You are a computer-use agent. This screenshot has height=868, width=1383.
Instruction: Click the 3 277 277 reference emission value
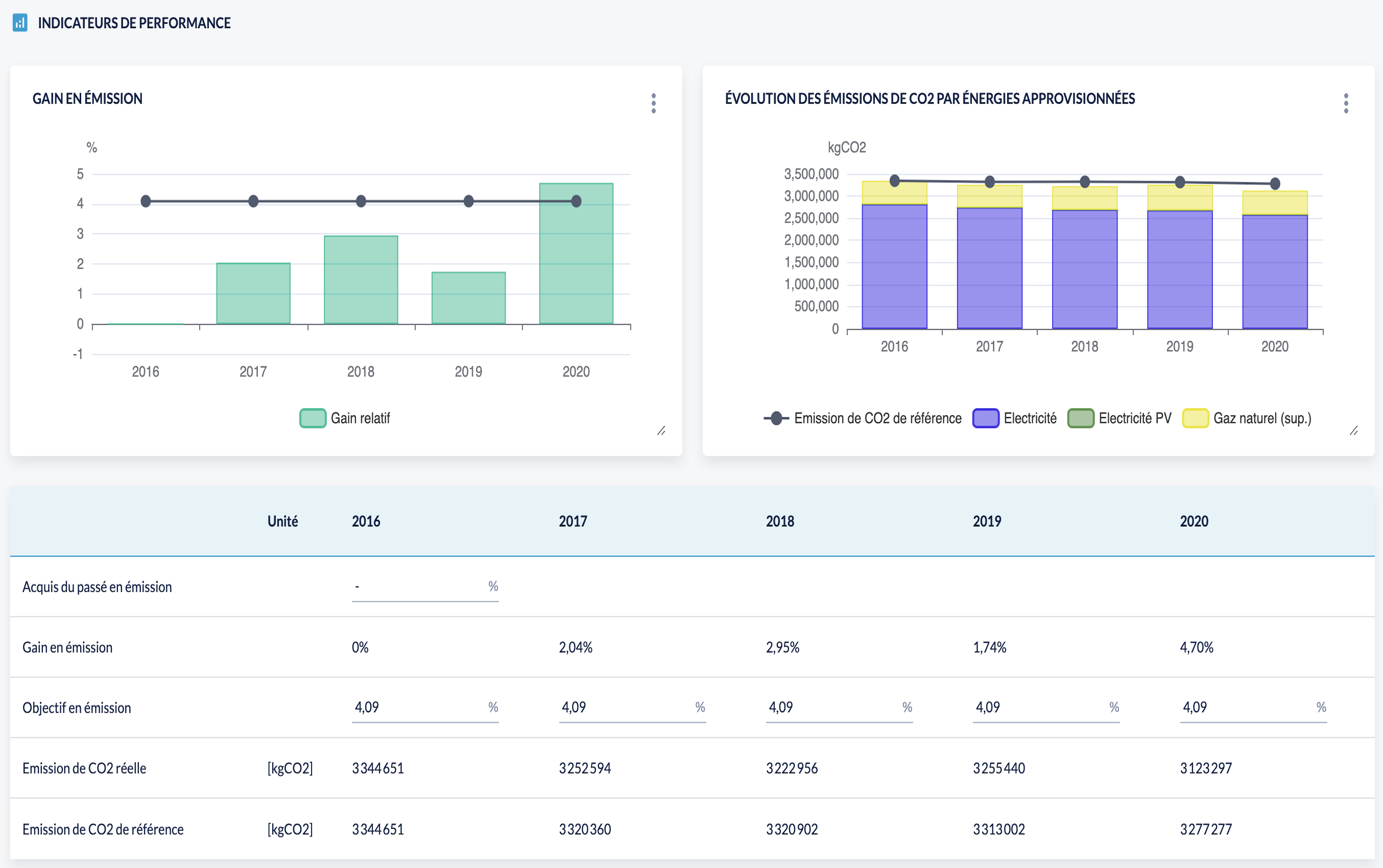pyautogui.click(x=1206, y=830)
